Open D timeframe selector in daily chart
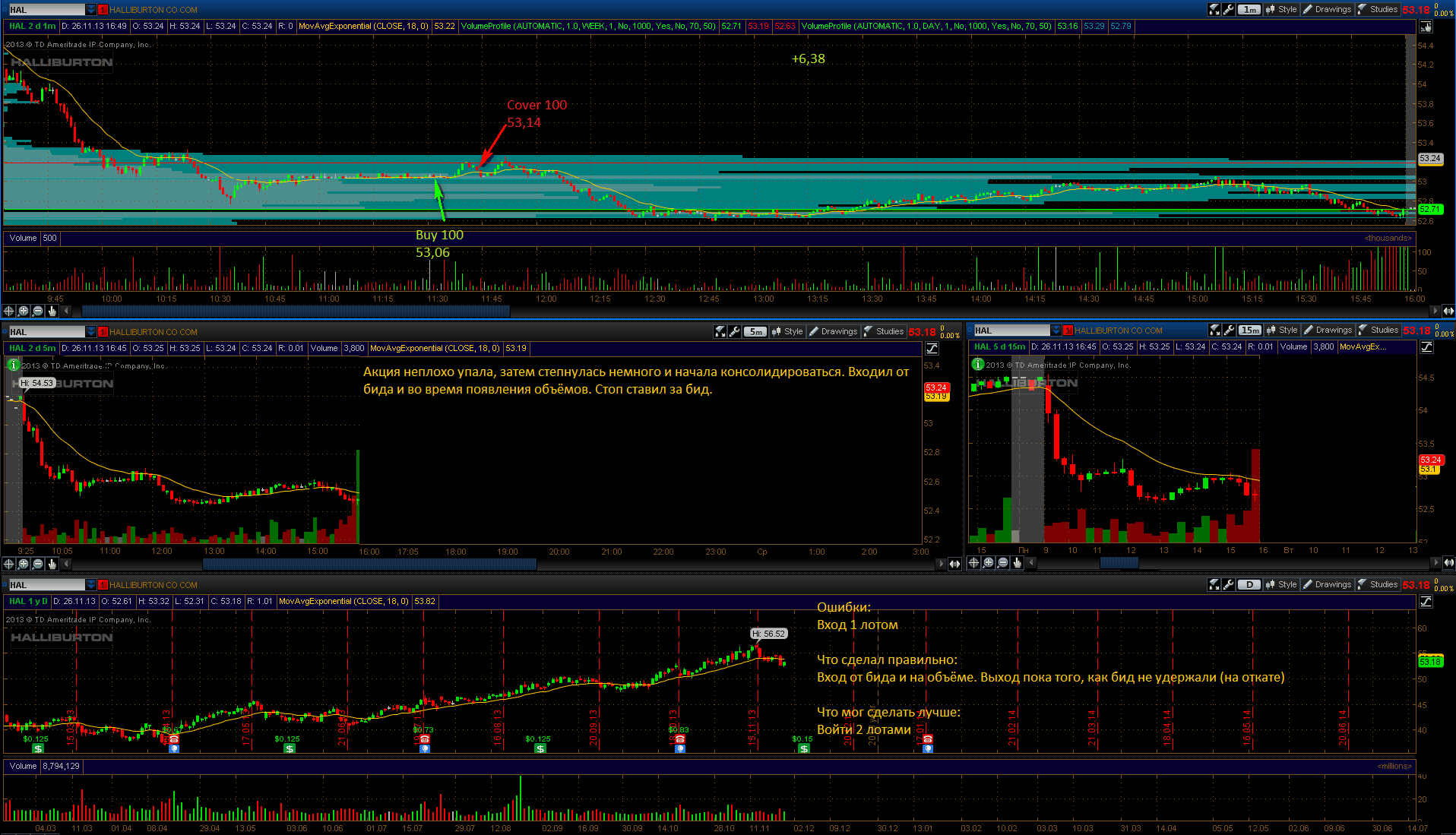Image resolution: width=1456 pixels, height=835 pixels. point(1249,585)
